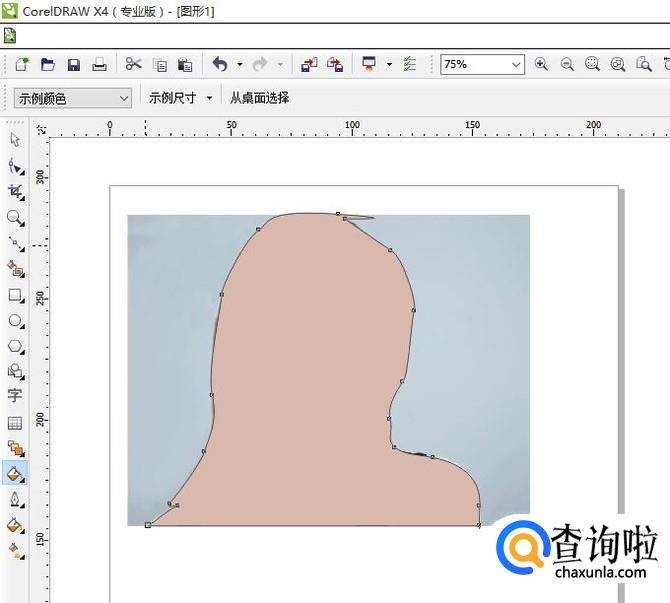Select the Basic Shapes tool
Viewport: 670px width, 603px height.
(x=16, y=371)
